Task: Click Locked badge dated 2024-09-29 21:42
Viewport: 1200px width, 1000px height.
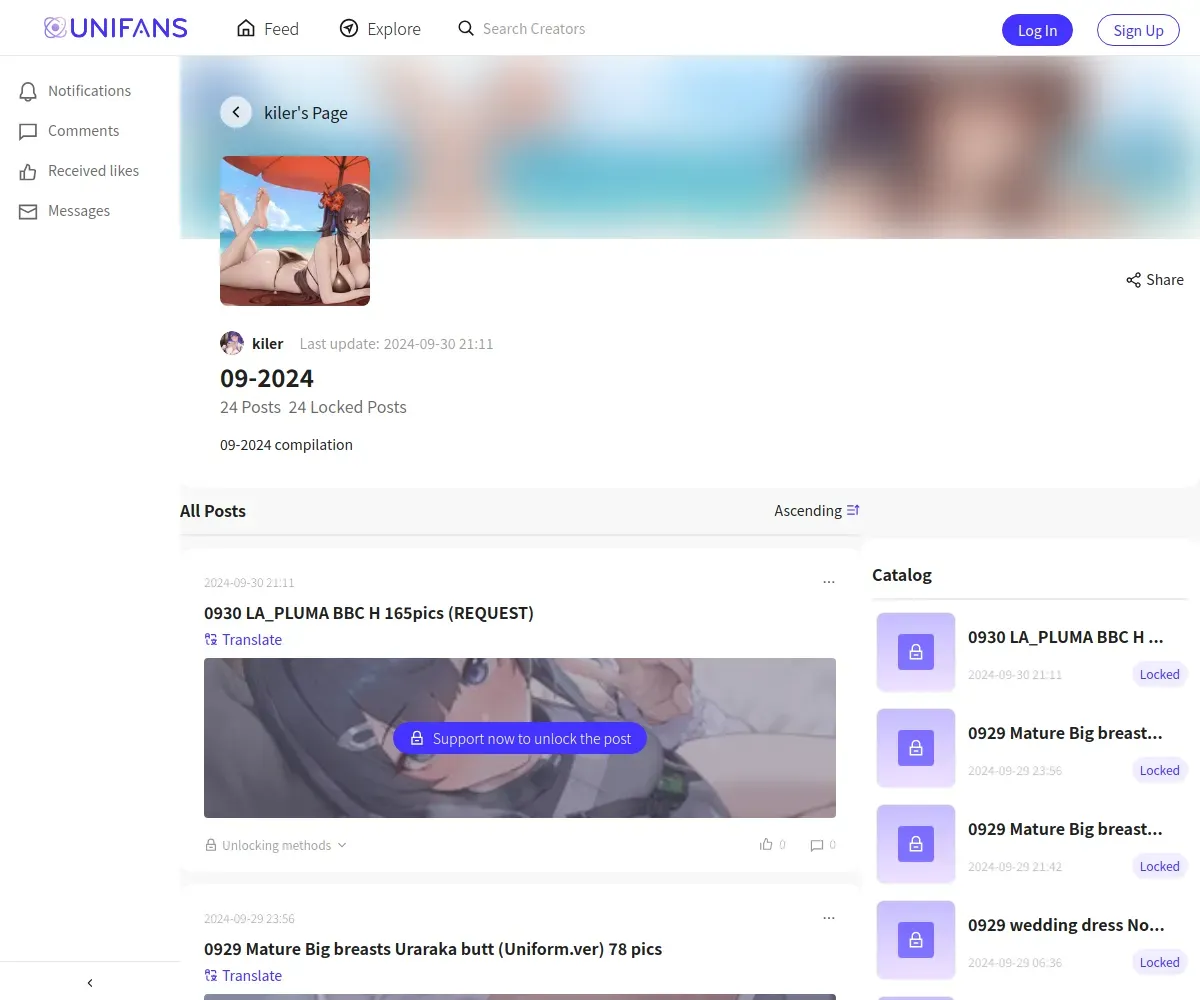Action: 1159,866
